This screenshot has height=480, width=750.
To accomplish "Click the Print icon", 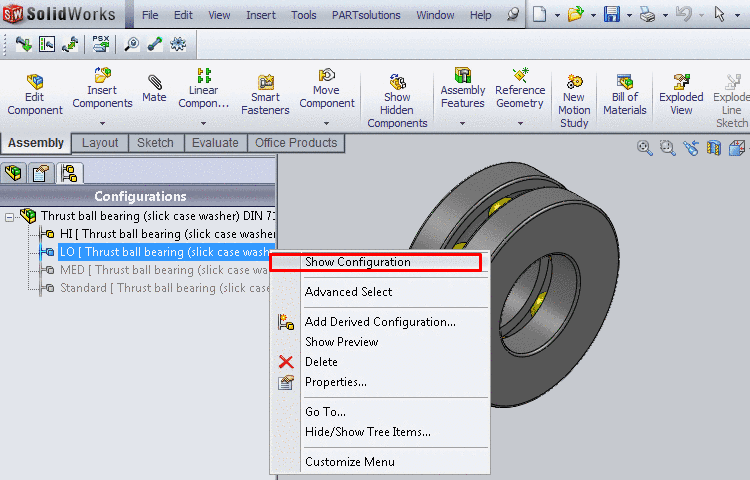I will tap(648, 15).
